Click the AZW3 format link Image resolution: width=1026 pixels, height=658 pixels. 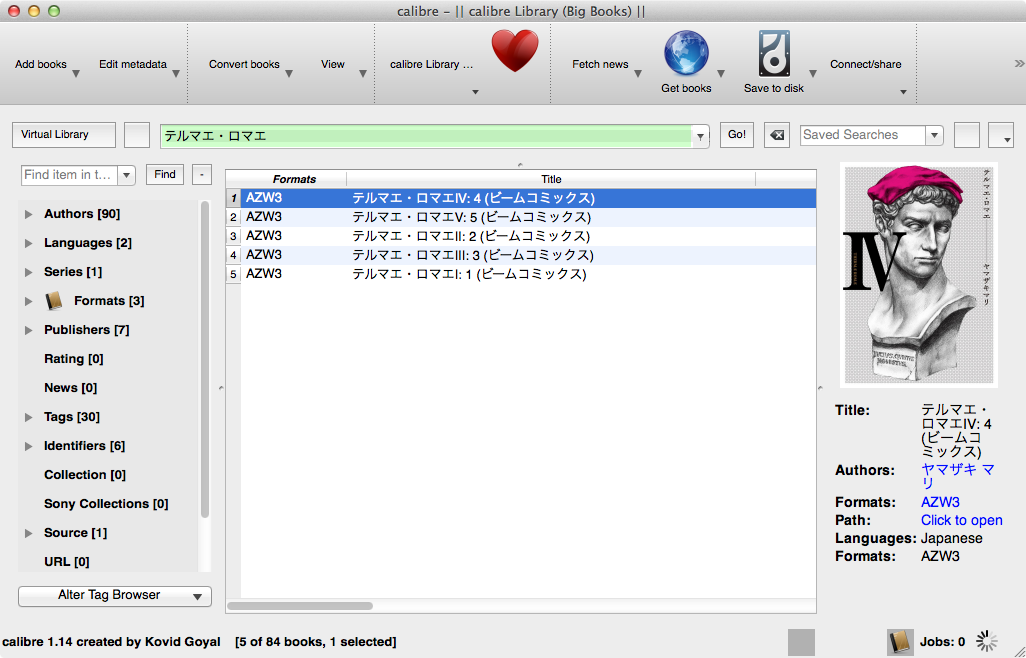940,502
